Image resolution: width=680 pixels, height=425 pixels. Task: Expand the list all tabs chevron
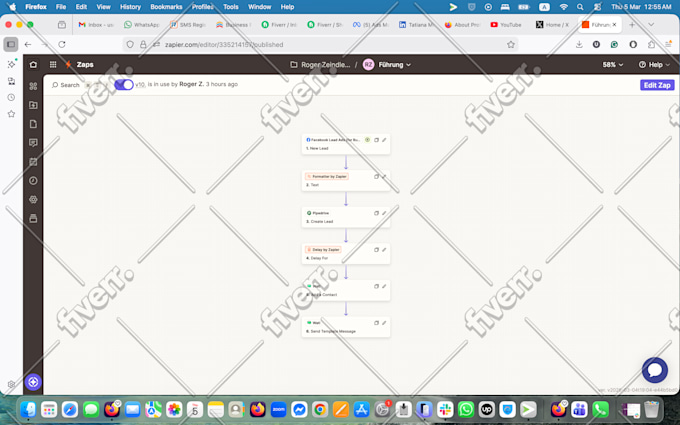tap(651, 25)
